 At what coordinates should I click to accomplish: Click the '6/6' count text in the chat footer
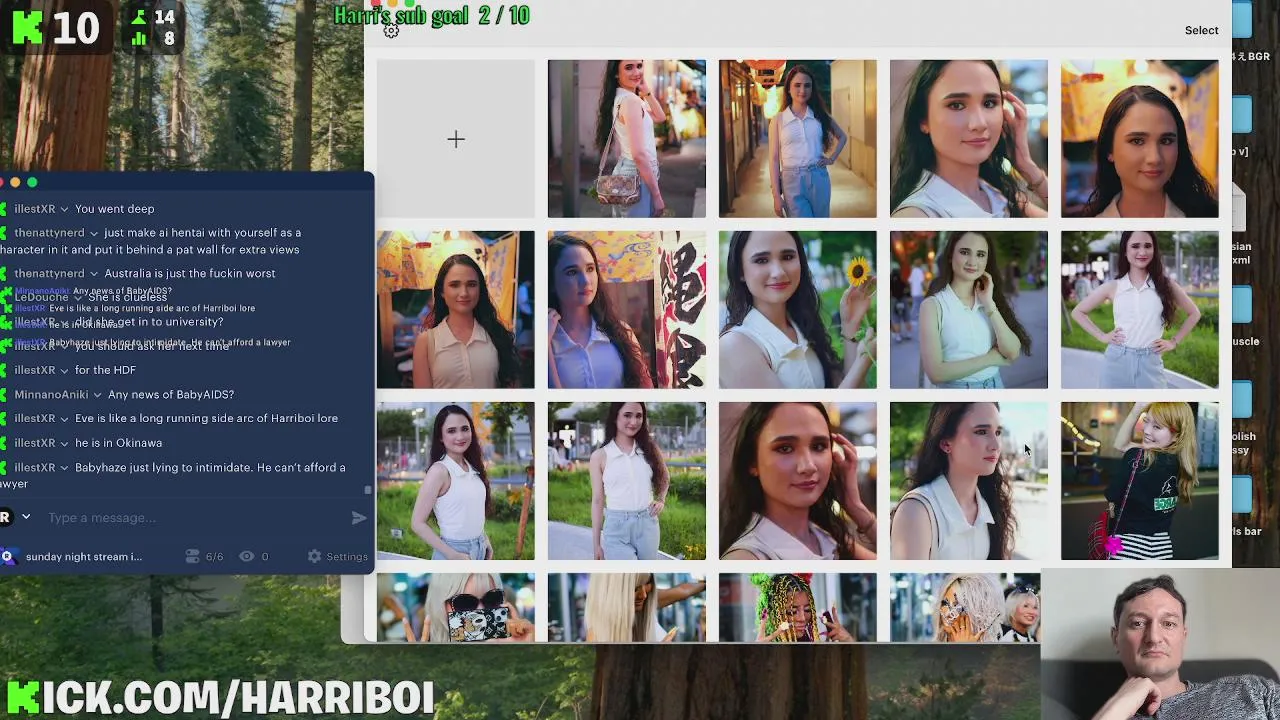tap(214, 556)
